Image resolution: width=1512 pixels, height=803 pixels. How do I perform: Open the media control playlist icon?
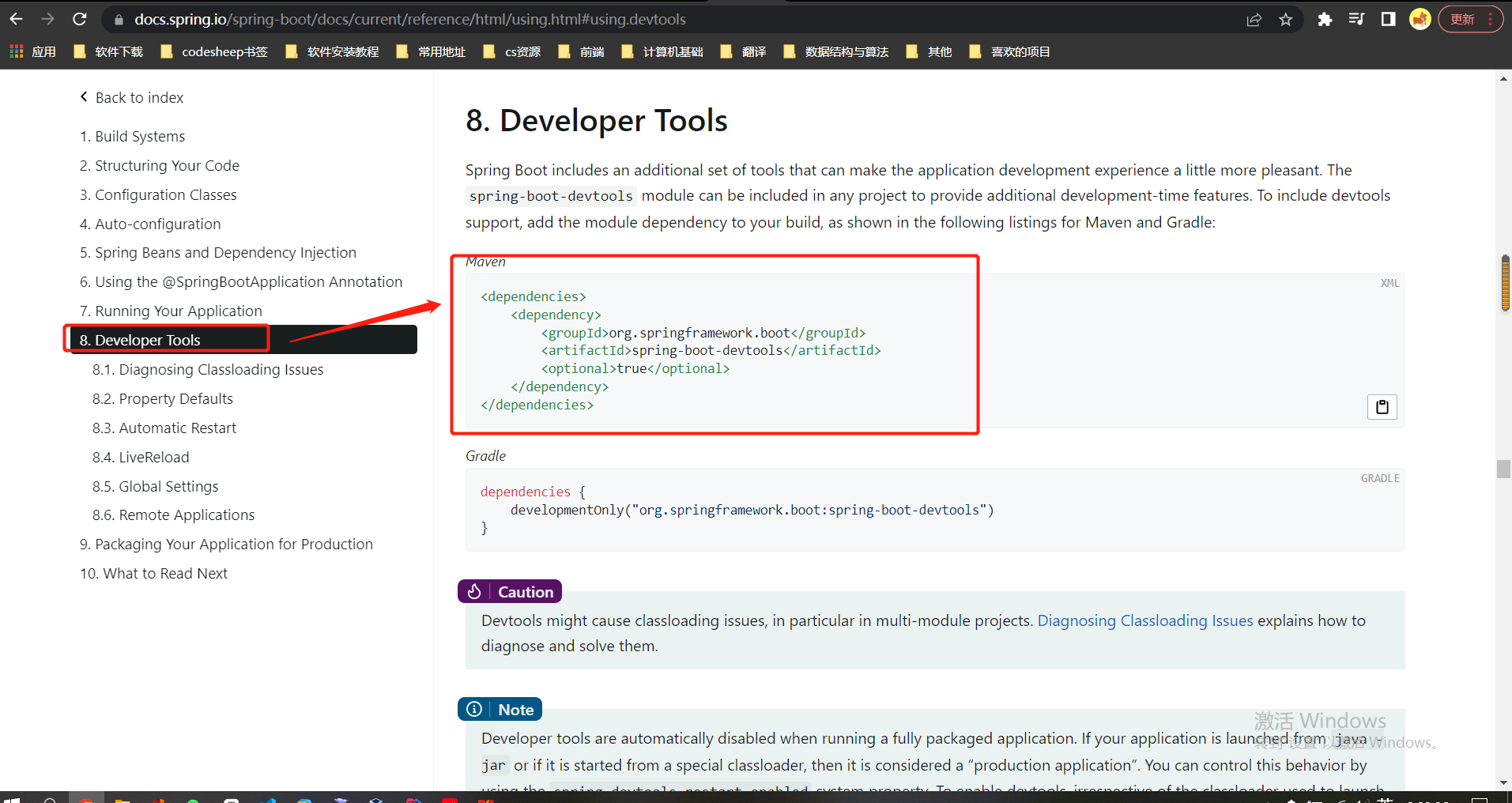point(1356,20)
